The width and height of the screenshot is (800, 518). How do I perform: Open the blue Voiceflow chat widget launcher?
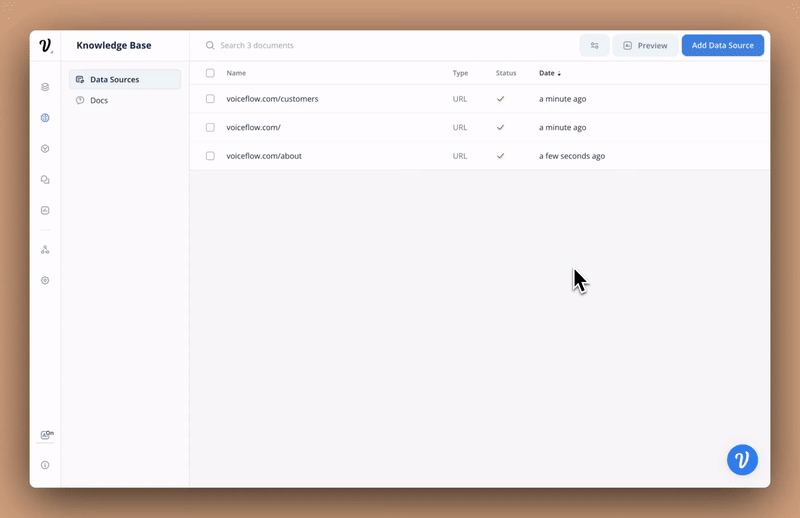[742, 460]
